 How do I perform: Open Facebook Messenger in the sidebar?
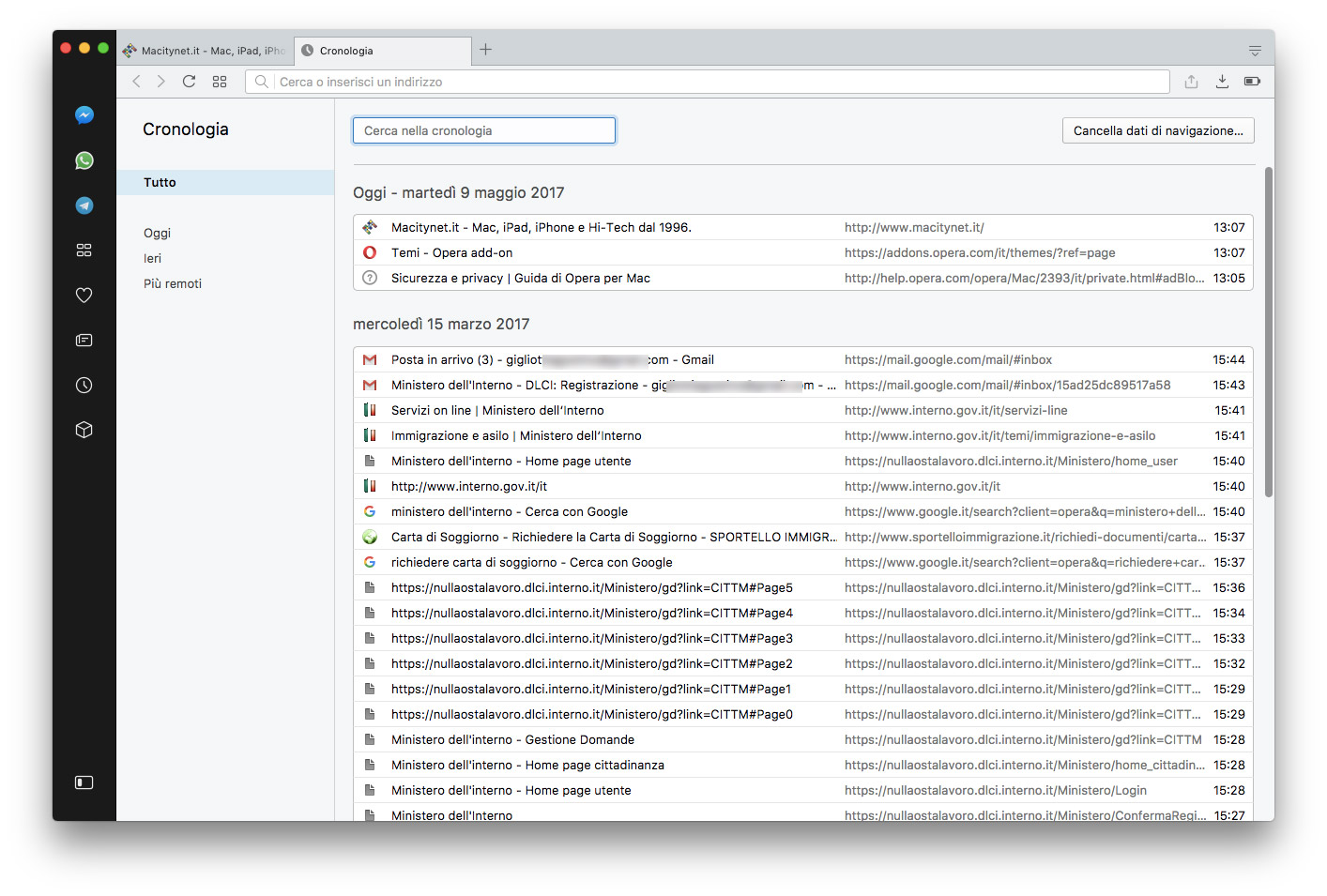point(84,115)
